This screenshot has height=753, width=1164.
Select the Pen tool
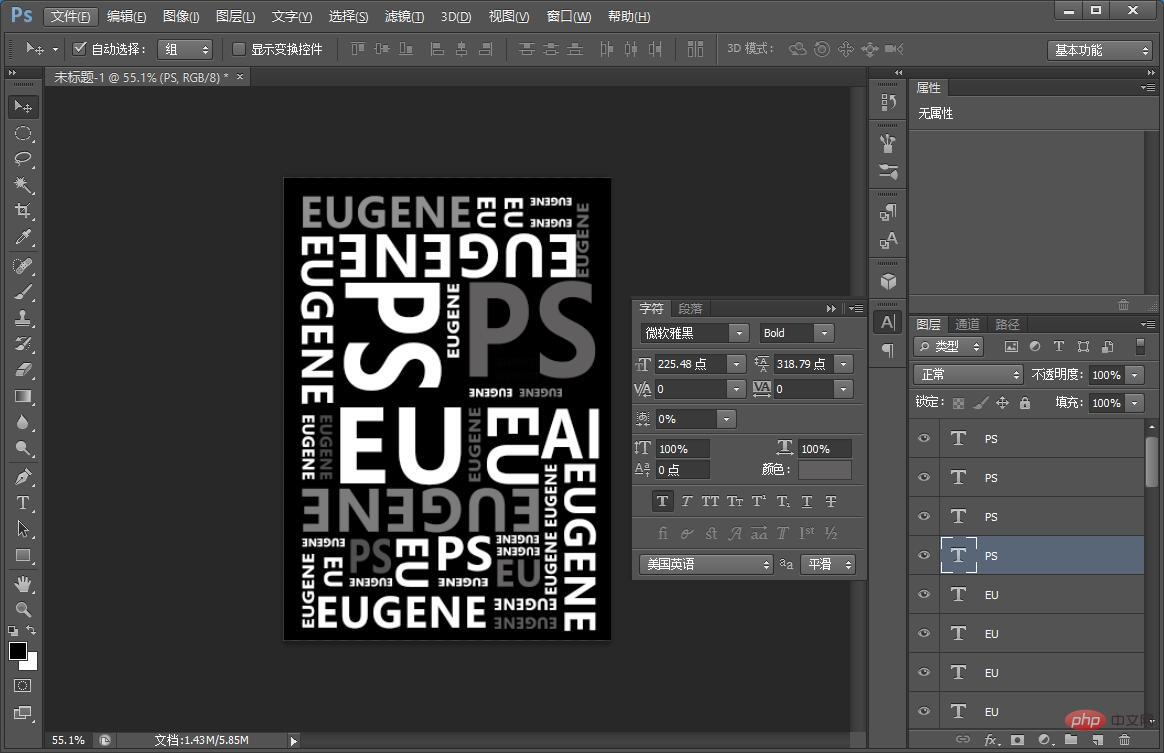click(23, 477)
